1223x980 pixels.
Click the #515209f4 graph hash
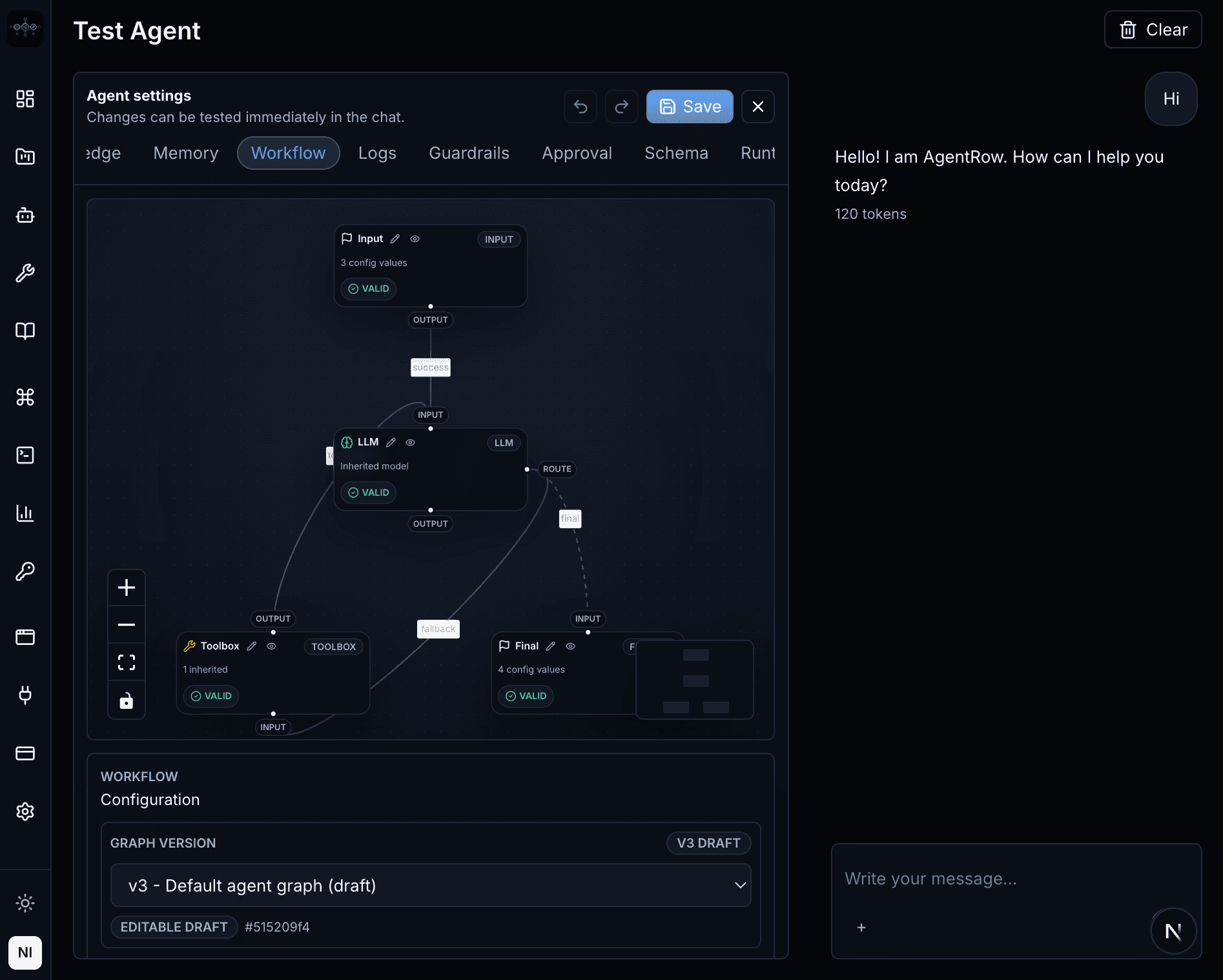tap(277, 927)
